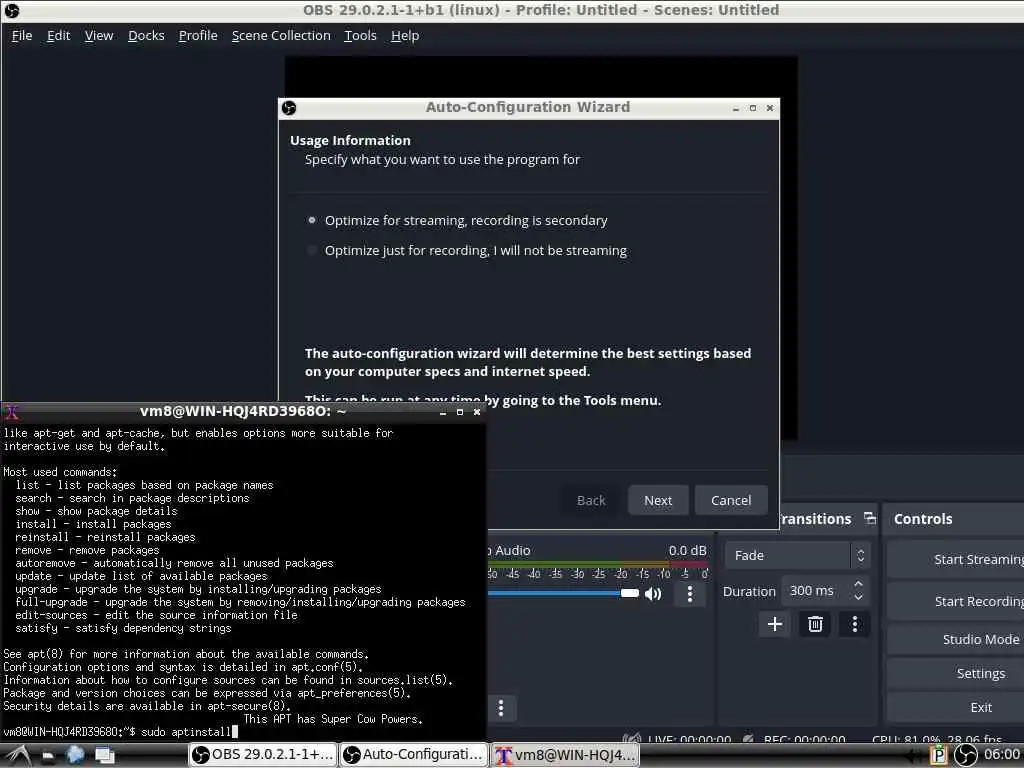Switch to vm8@WIN-HQJ4 terminal taskbar entry

(565, 755)
